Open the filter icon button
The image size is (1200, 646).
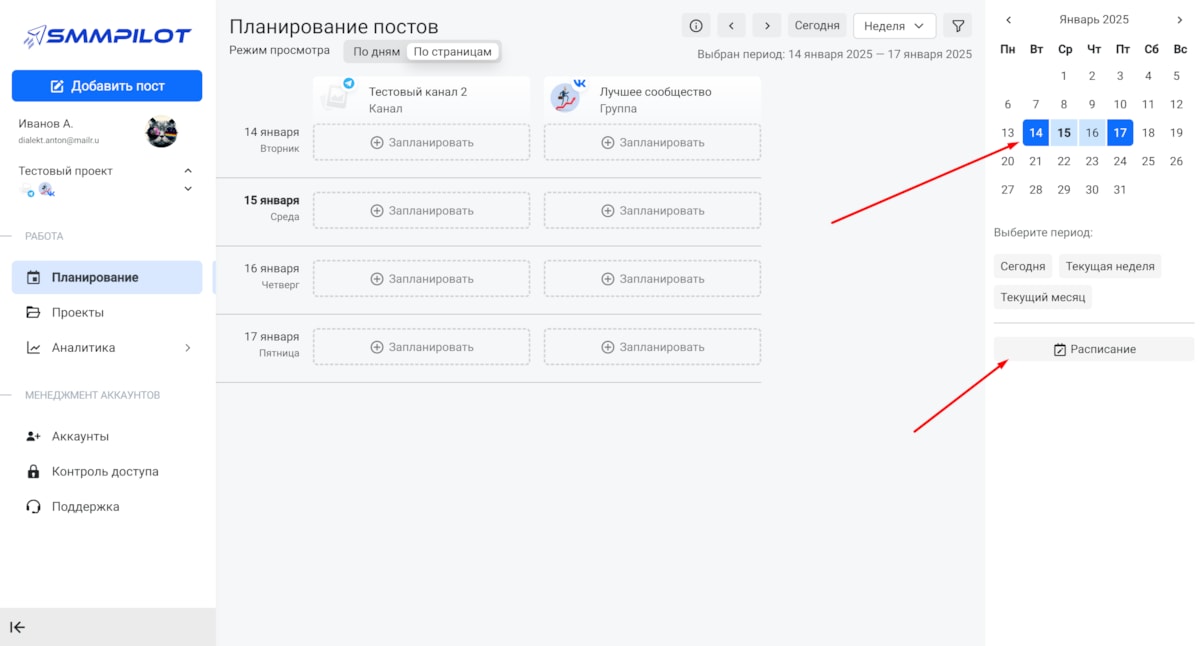[x=957, y=26]
